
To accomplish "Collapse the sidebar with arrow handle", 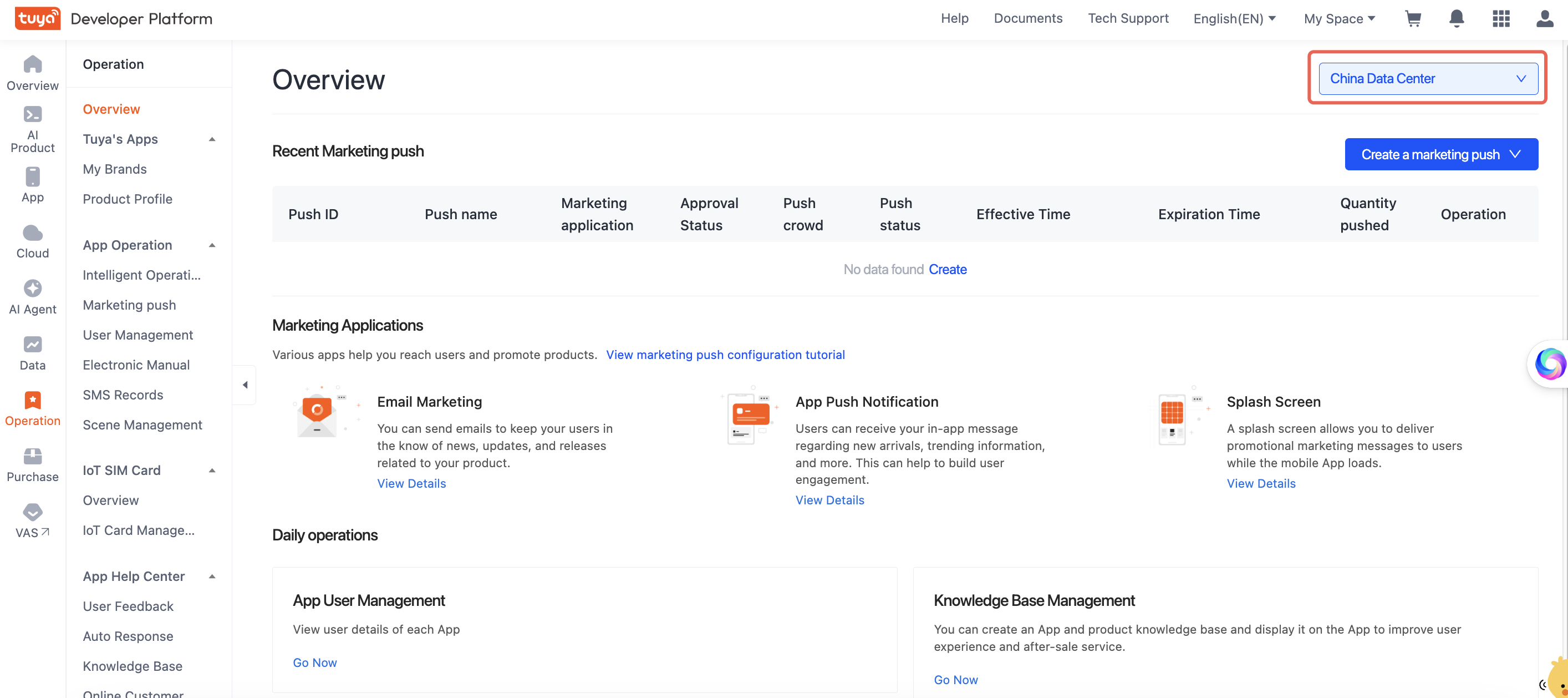I will pos(245,385).
